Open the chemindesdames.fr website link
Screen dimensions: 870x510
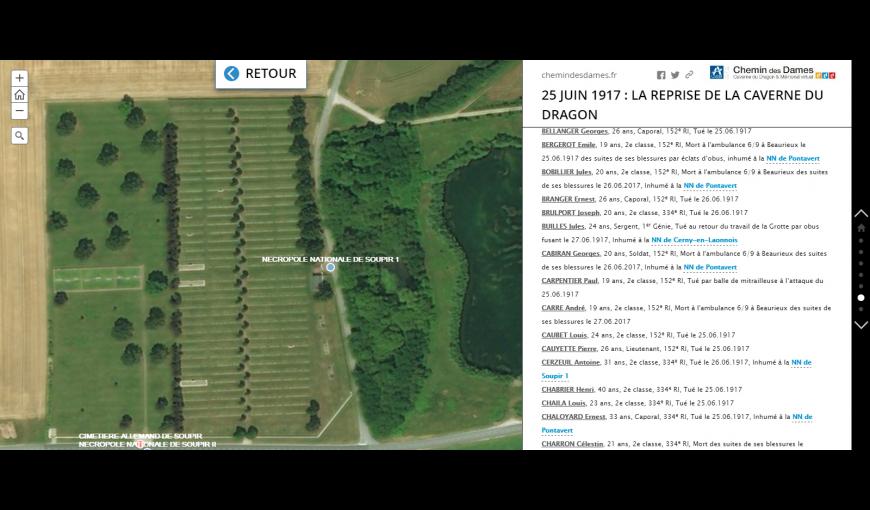tap(579, 75)
